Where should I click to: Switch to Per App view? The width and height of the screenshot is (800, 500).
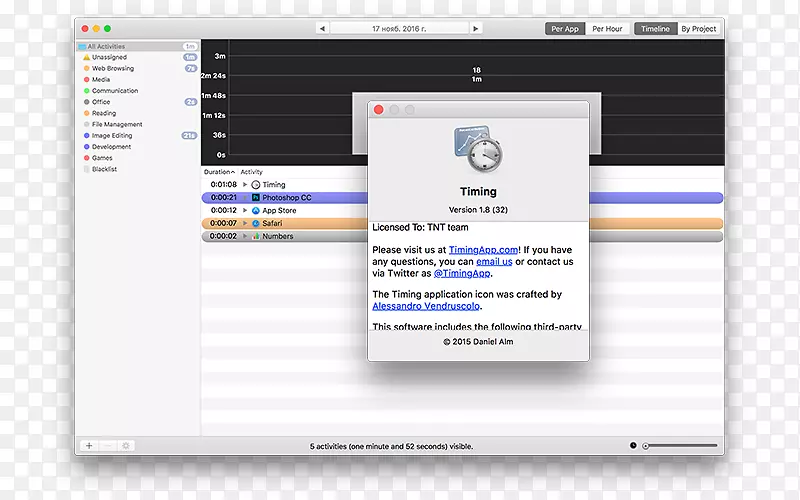point(565,29)
